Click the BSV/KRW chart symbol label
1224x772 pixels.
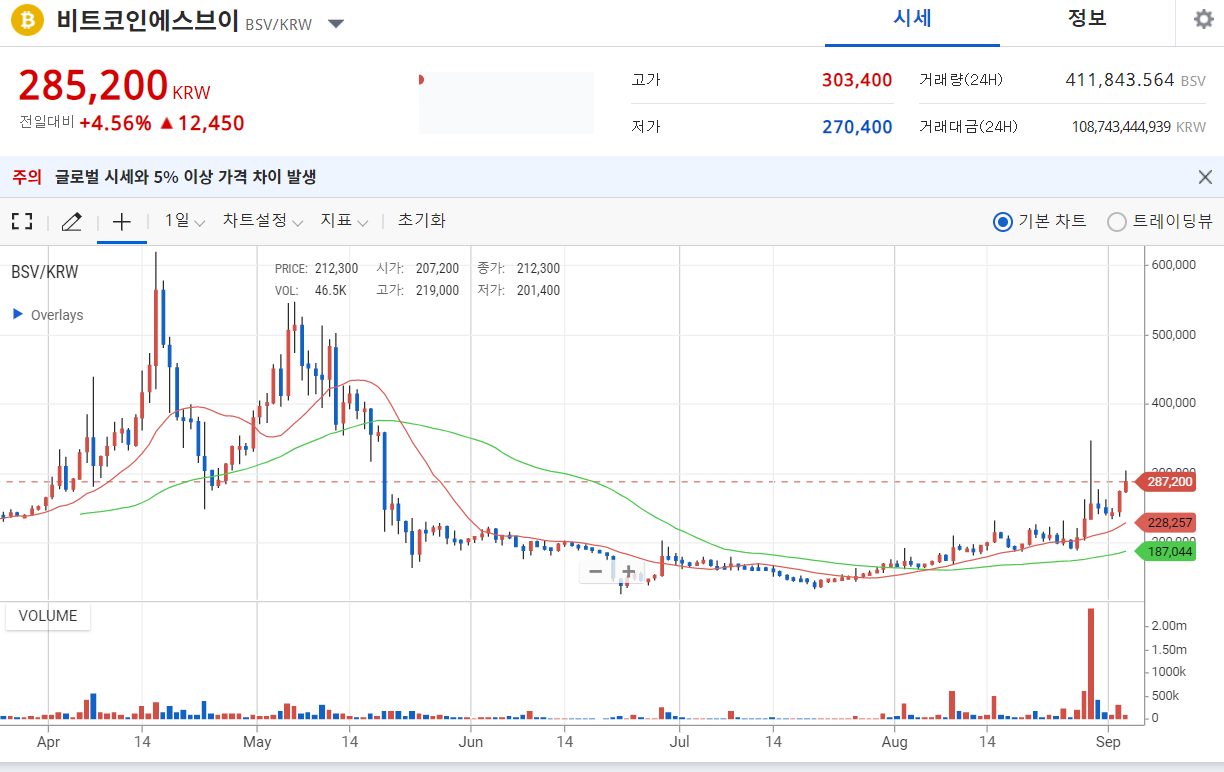[x=45, y=271]
